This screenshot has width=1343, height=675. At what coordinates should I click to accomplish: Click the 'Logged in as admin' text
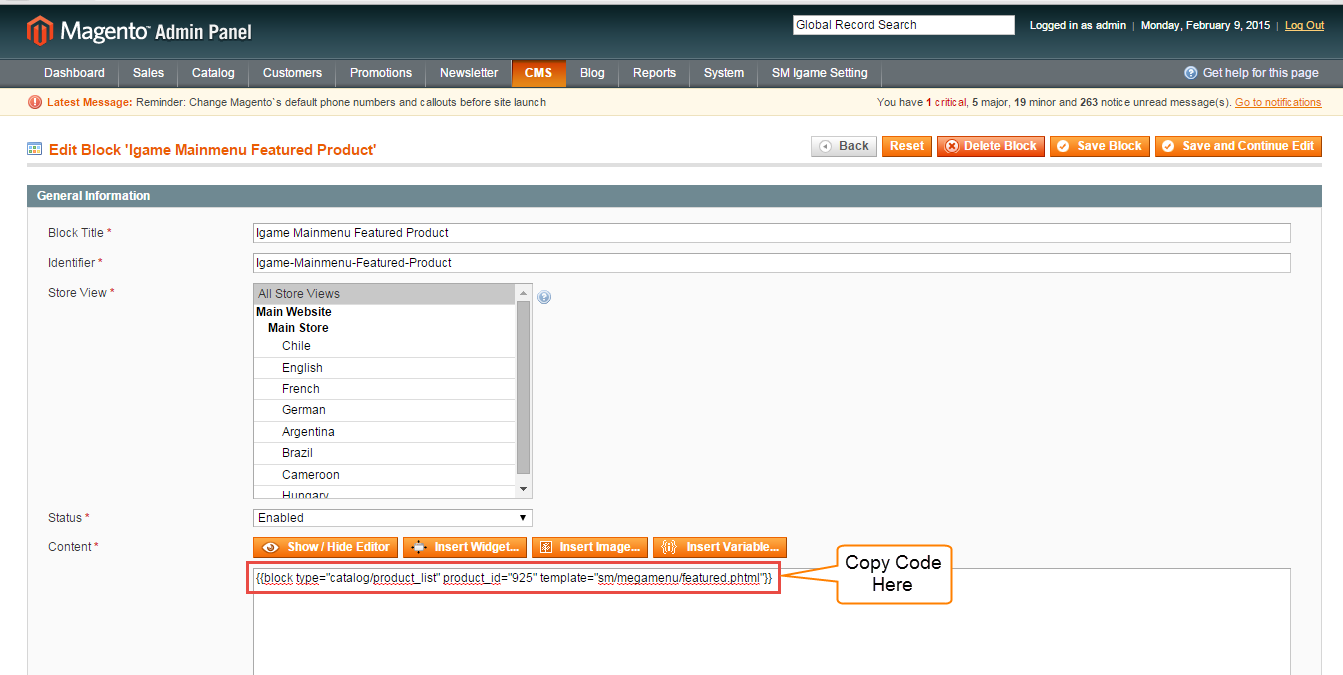click(x=1078, y=26)
